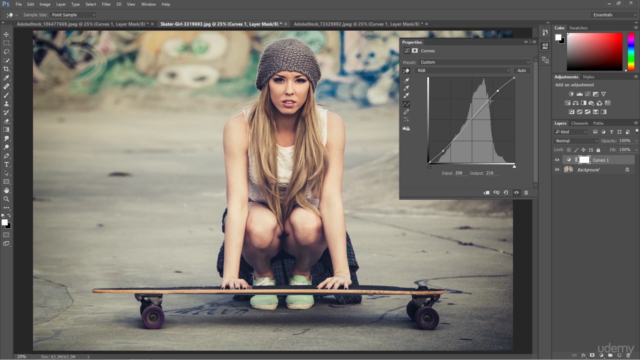Select the Move tool
This screenshot has width=640, height=360.
(6, 35)
